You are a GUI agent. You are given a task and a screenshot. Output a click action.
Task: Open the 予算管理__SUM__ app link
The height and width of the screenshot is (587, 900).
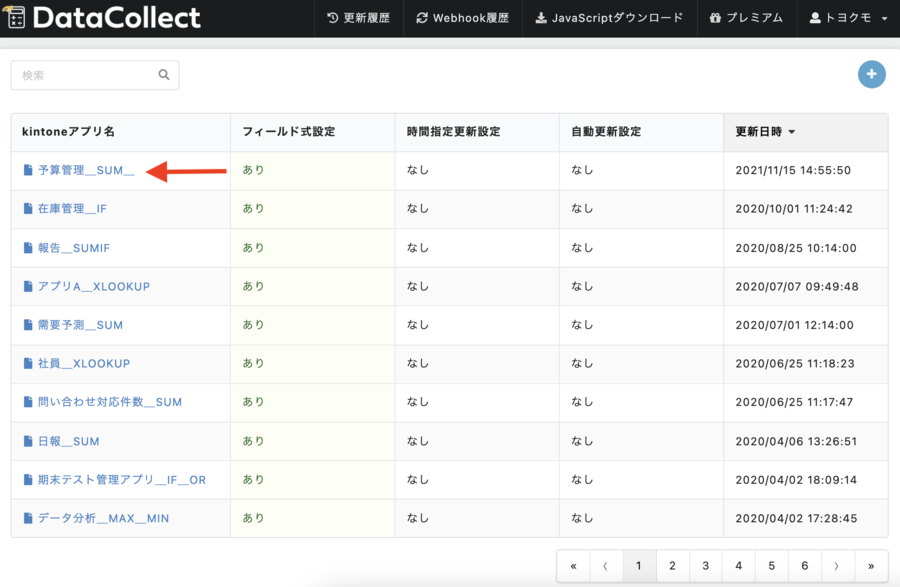85,171
